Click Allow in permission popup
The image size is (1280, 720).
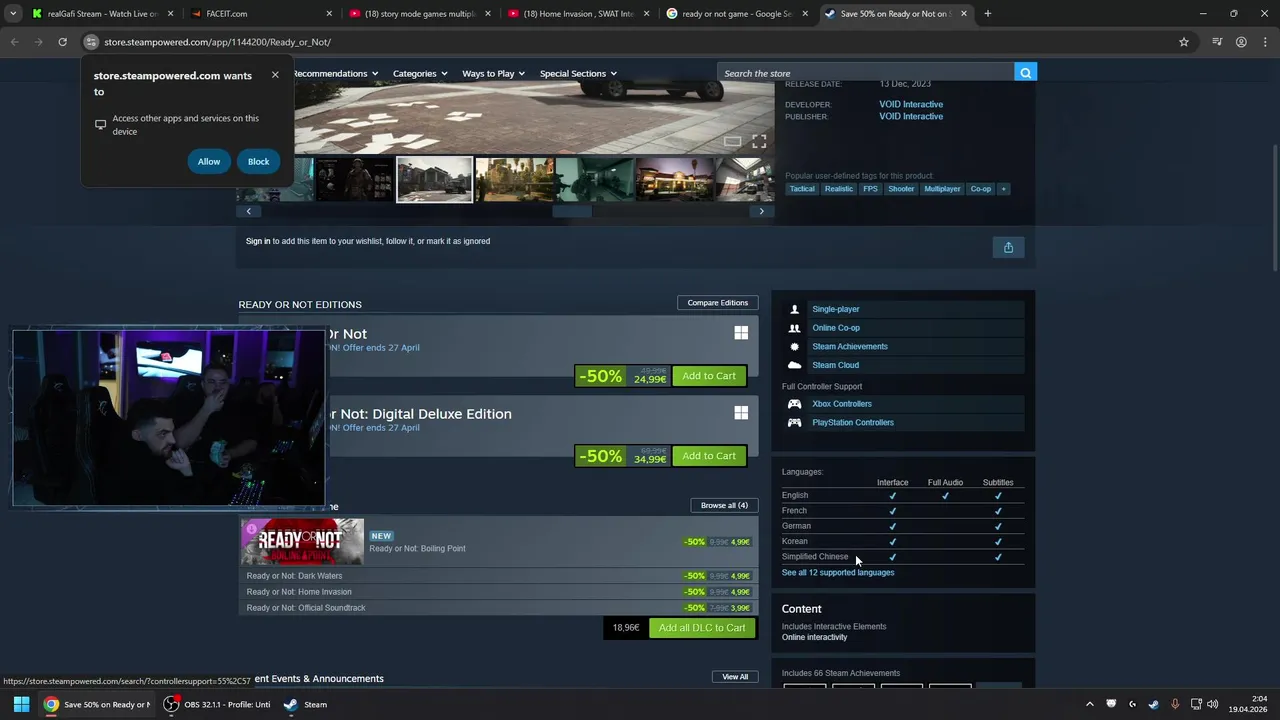209,162
